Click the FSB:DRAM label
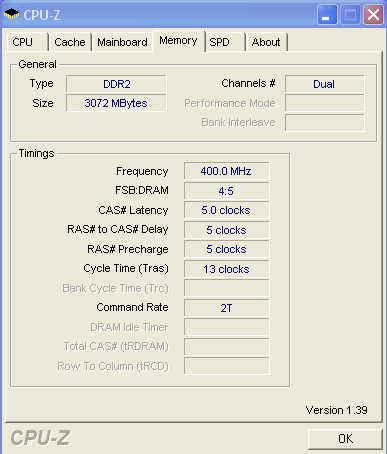The height and width of the screenshot is (454, 387). [x=142, y=190]
